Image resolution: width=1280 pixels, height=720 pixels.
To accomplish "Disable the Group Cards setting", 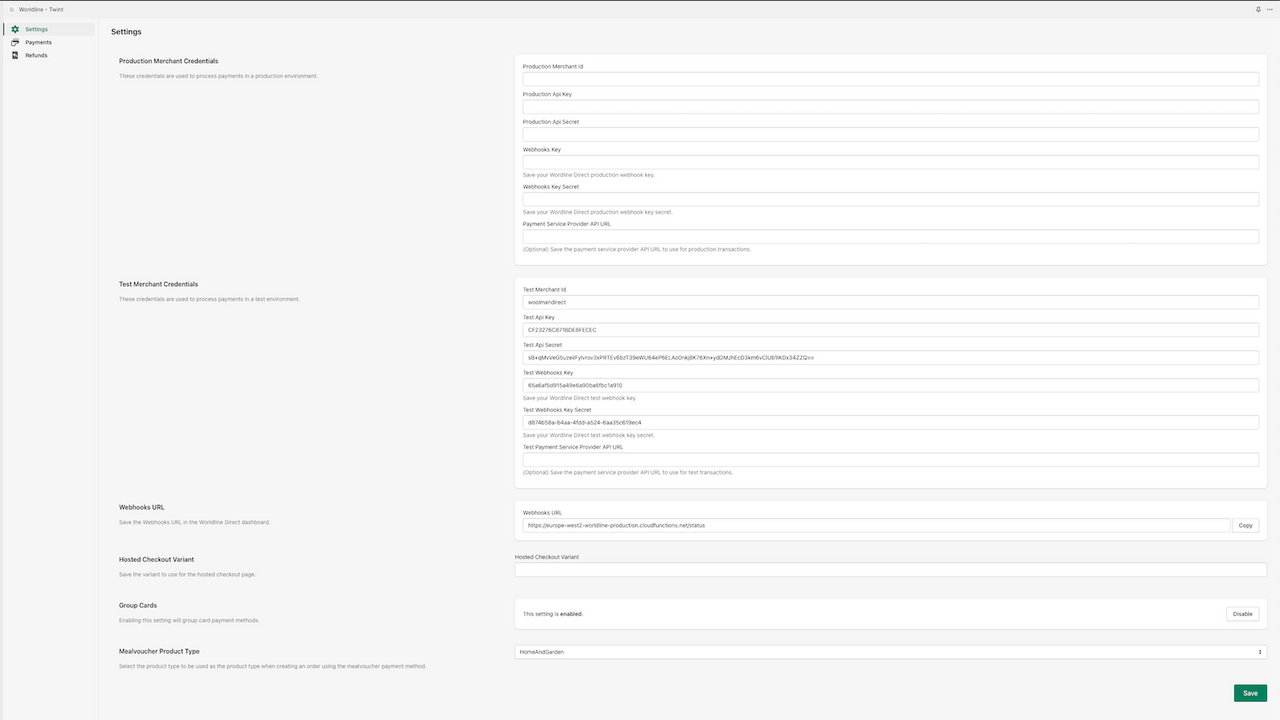I will [x=1242, y=614].
